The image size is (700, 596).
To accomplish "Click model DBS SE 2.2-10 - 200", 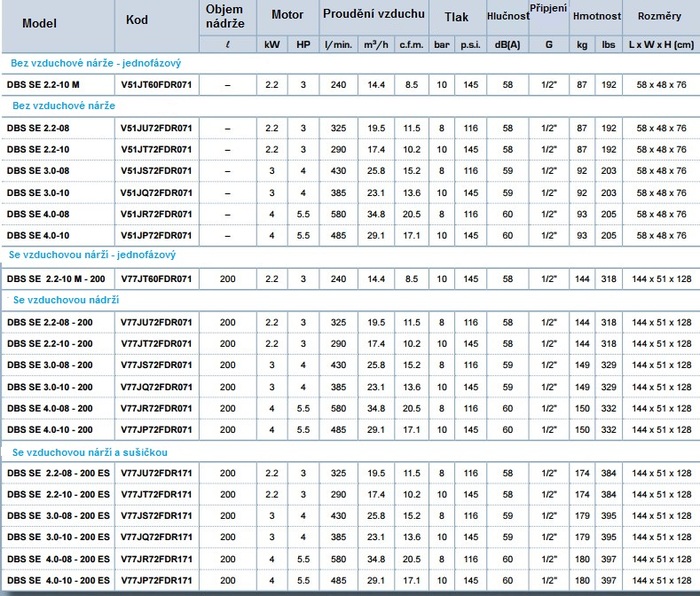I will click(50, 344).
